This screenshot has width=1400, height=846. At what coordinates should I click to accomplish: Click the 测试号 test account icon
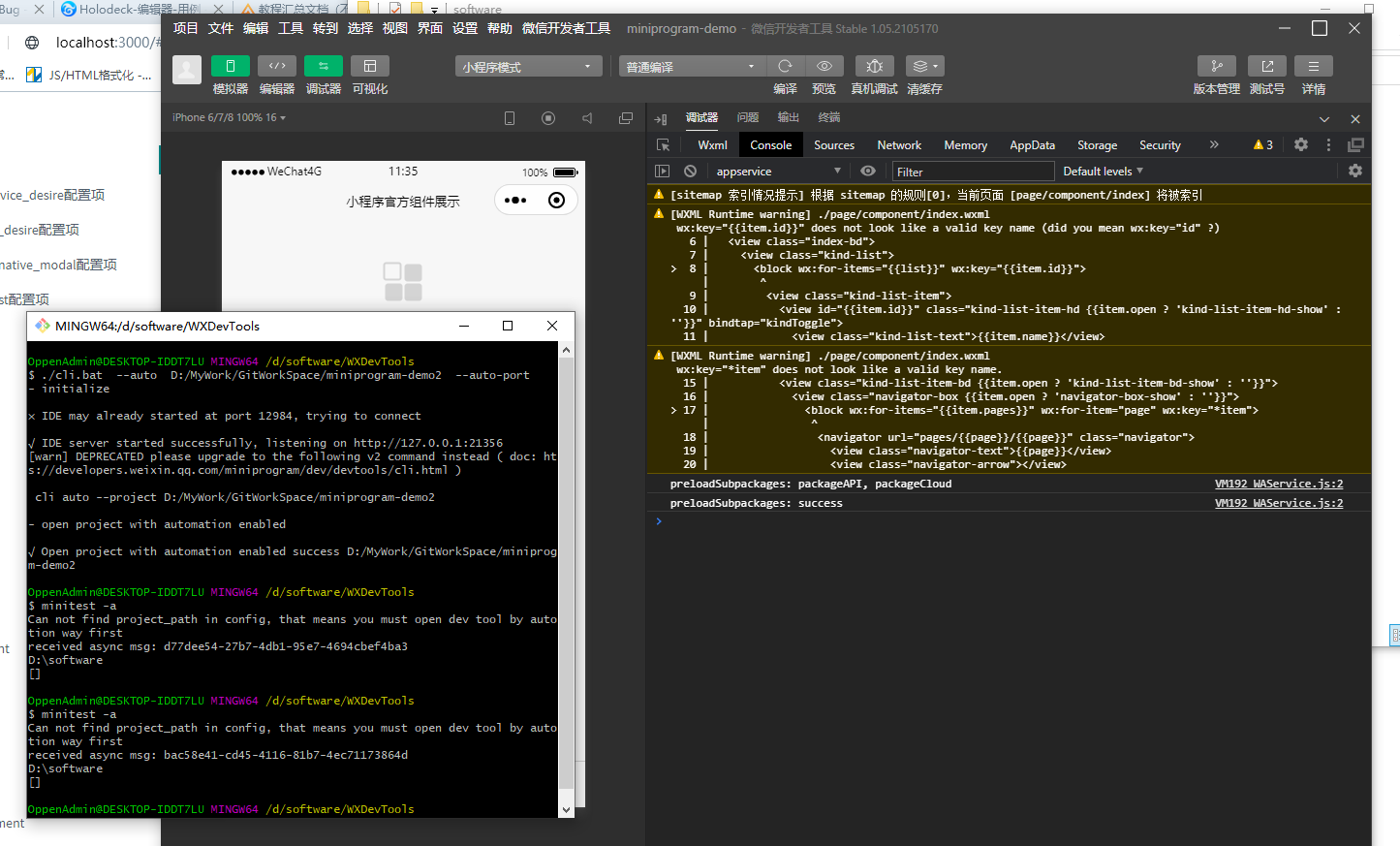pos(1267,66)
